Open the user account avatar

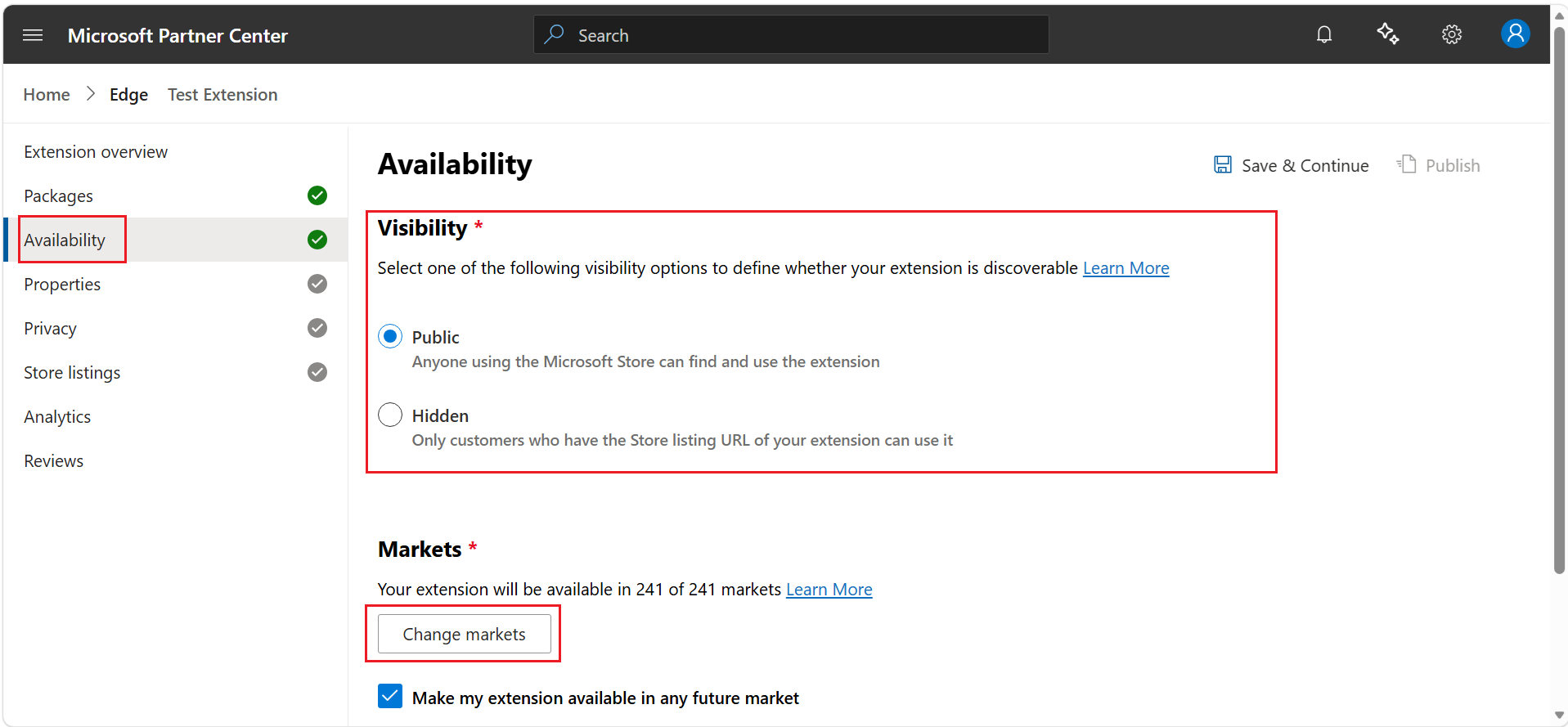[x=1515, y=34]
